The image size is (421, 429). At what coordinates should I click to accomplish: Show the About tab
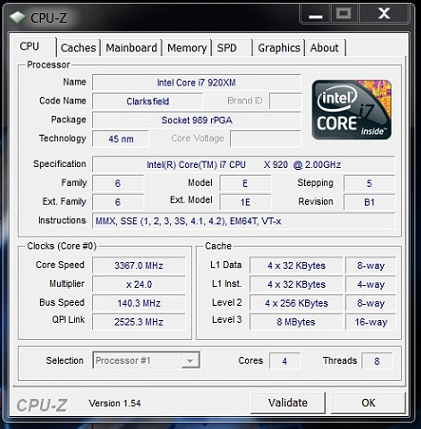pyautogui.click(x=325, y=48)
